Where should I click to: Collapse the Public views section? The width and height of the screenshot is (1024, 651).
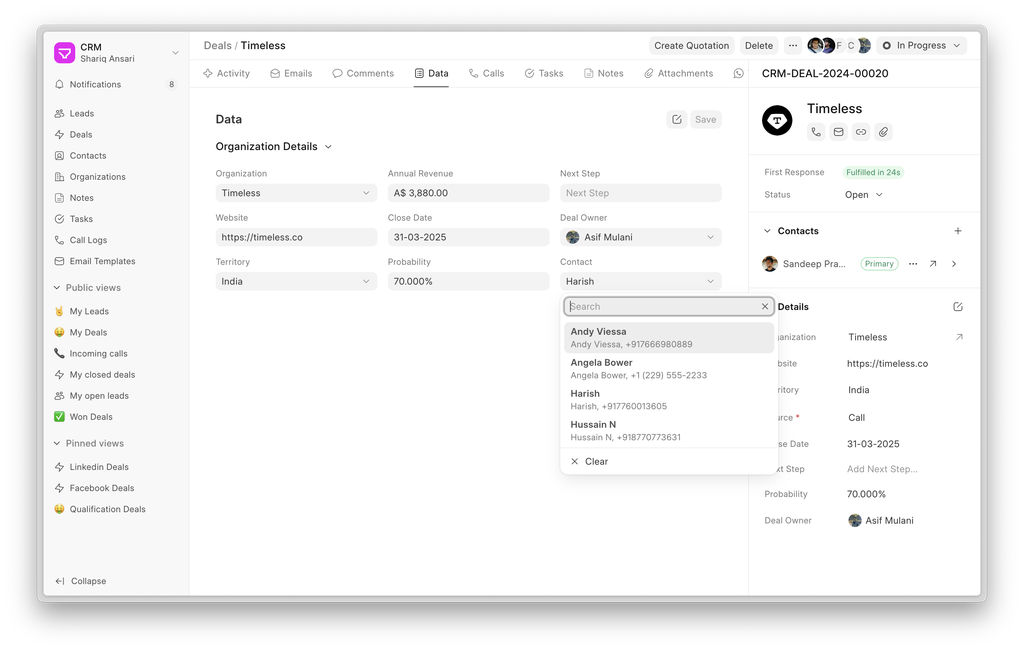tap(57, 288)
